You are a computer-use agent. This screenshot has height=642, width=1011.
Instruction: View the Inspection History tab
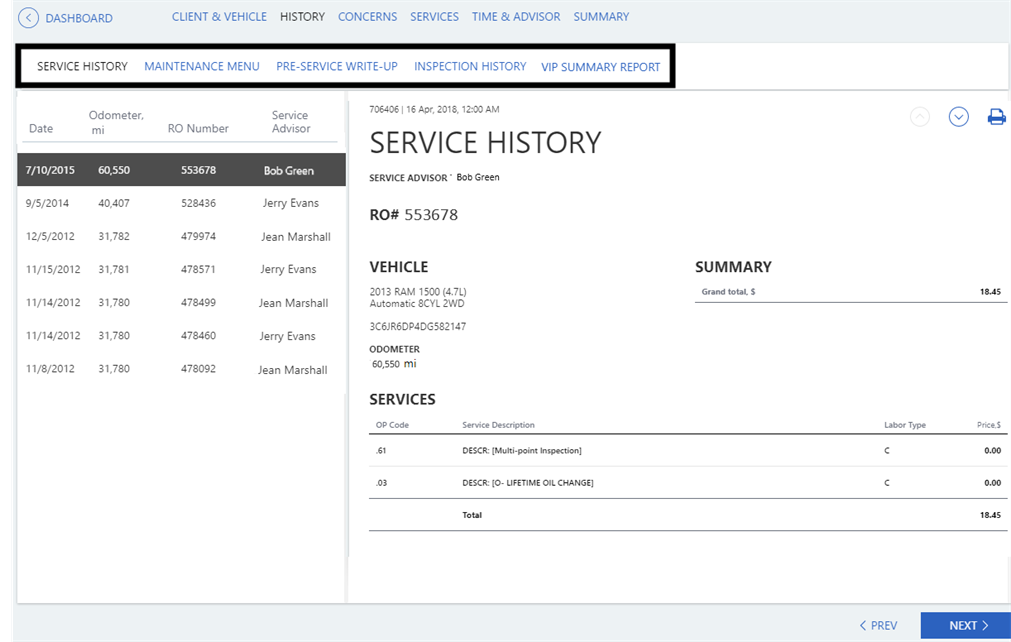[x=470, y=67]
